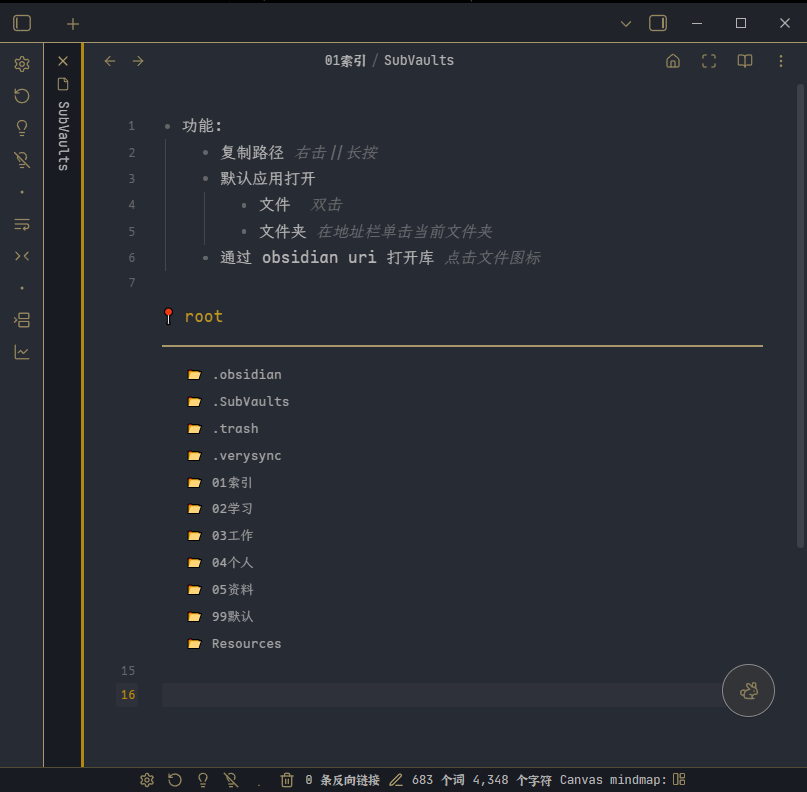Open the three-dot more options menu
This screenshot has height=792, width=807.
pos(781,61)
